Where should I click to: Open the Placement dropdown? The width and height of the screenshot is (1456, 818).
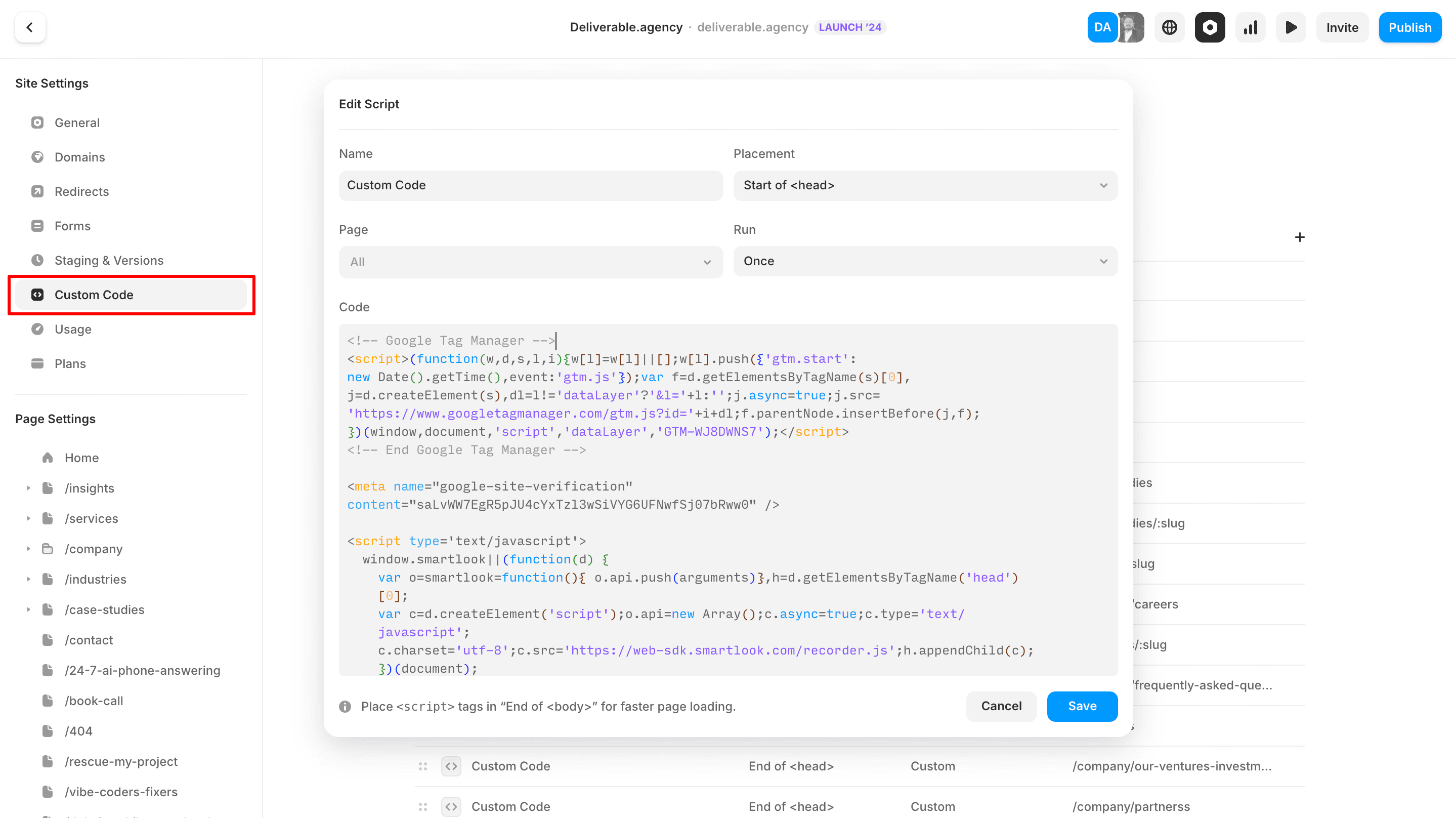925,186
